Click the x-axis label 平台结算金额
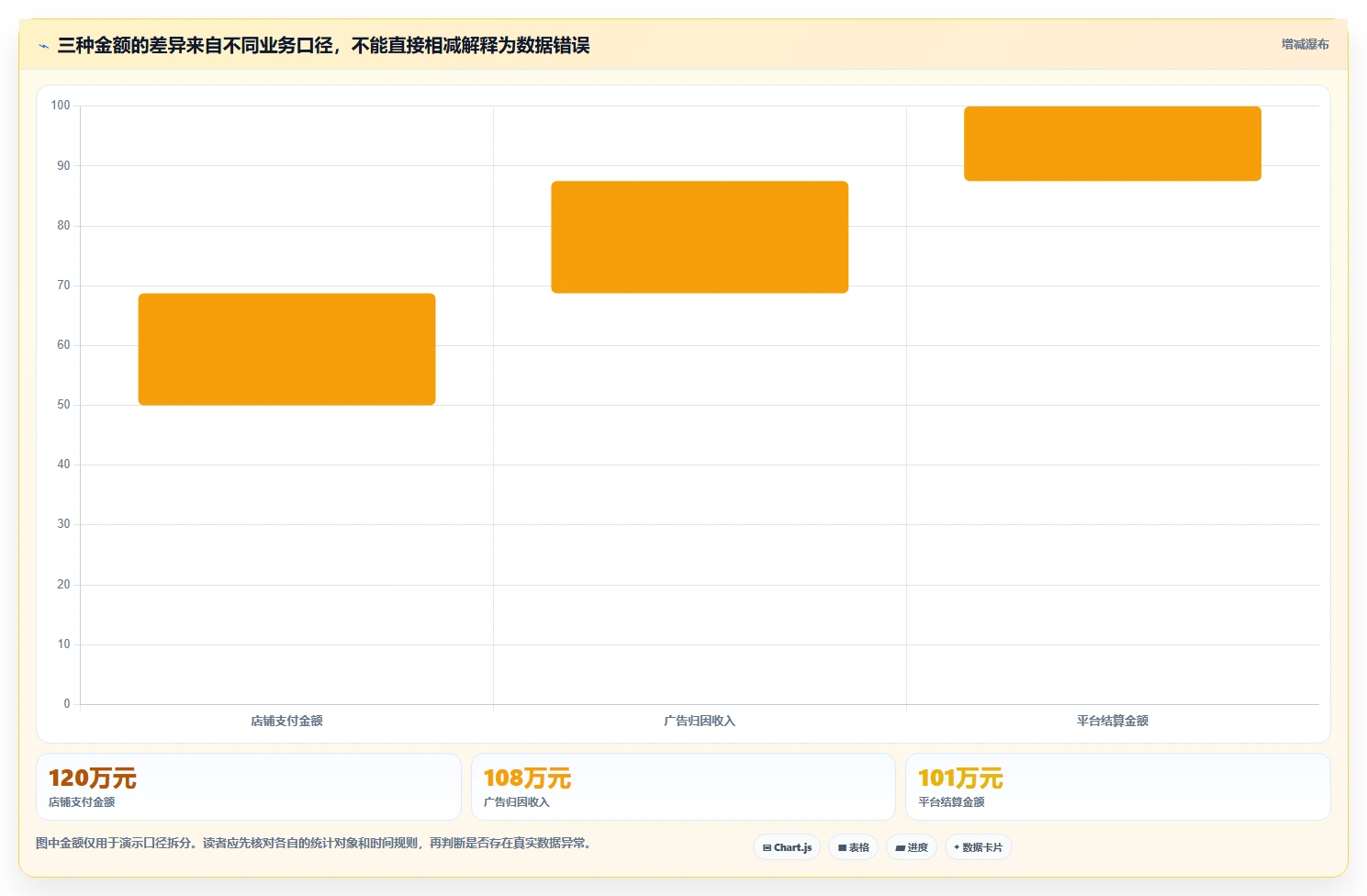 pos(1113,721)
